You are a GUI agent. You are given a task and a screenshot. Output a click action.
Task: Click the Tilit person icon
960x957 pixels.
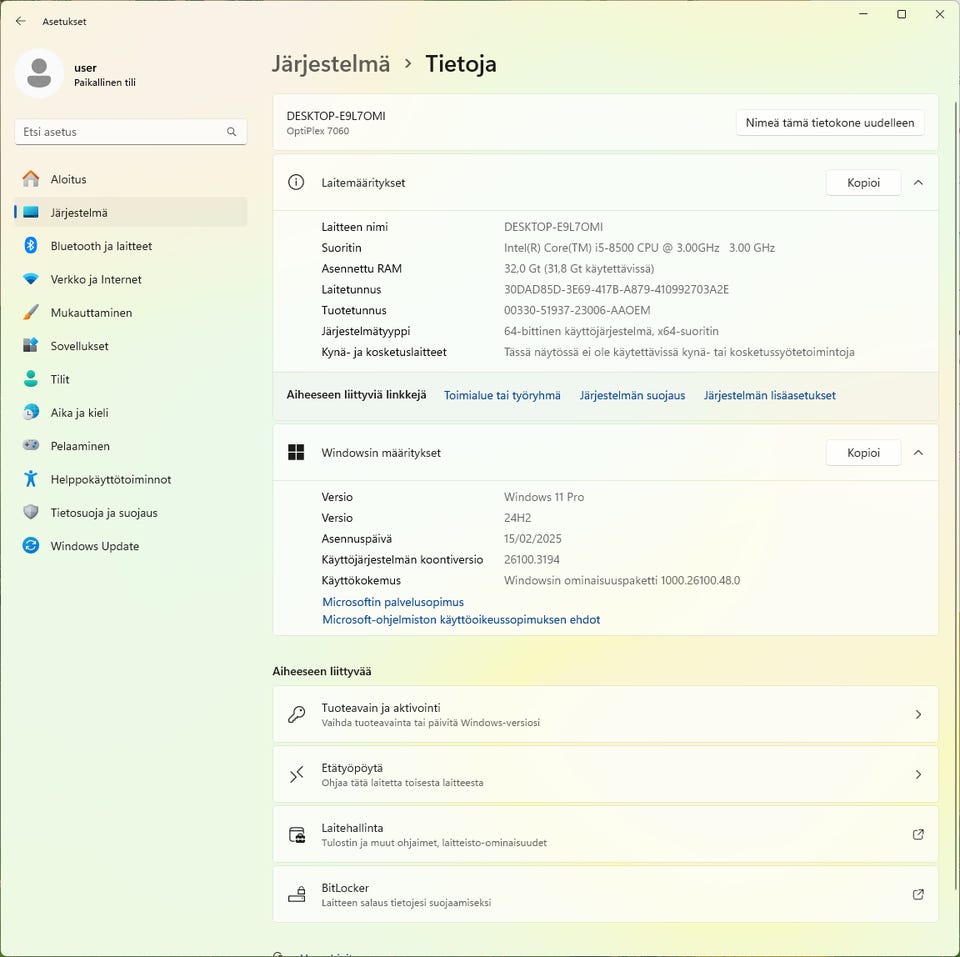point(31,379)
